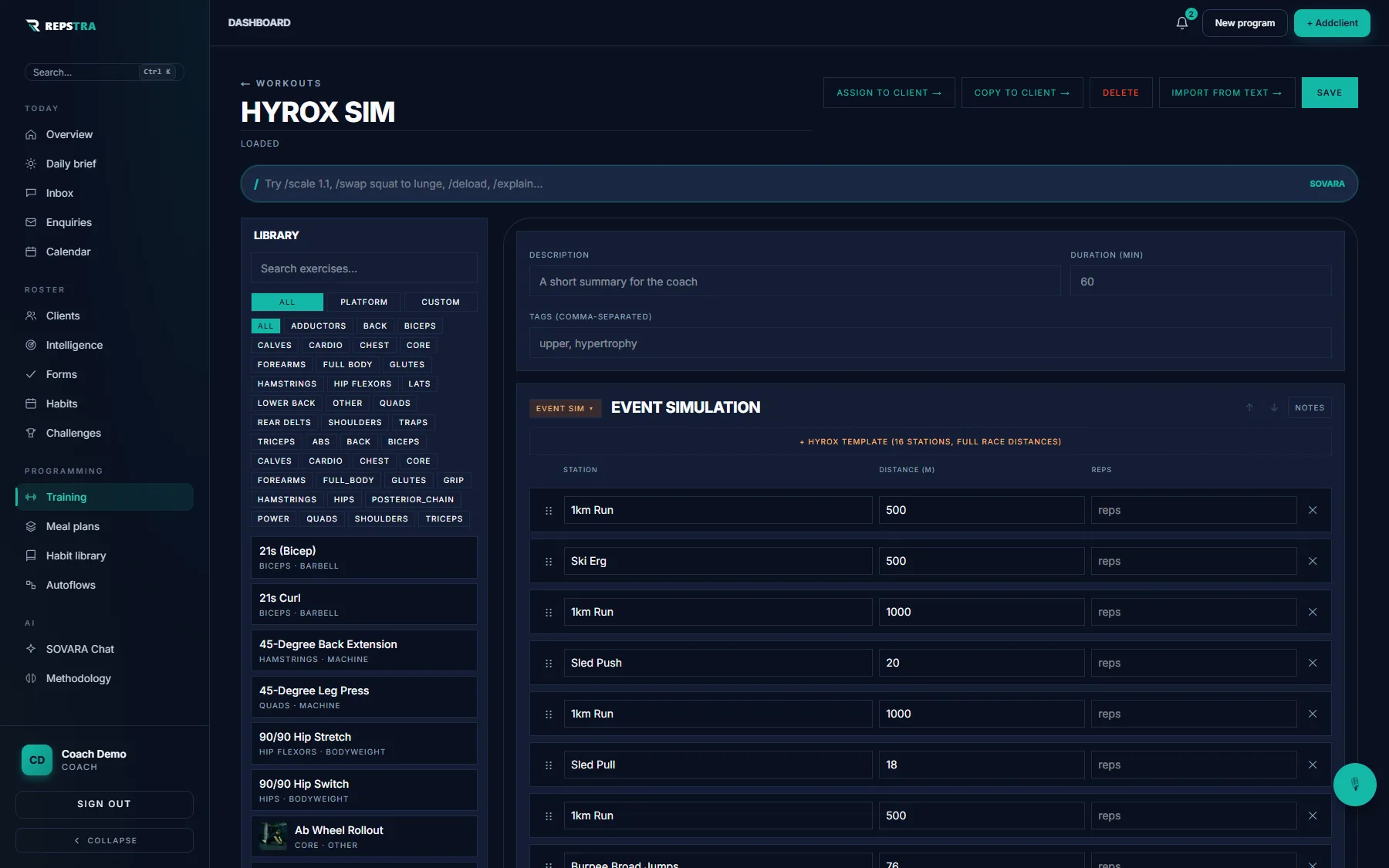This screenshot has width=1389, height=868.
Task: Filter library by Rear Delts
Action: coord(284,422)
